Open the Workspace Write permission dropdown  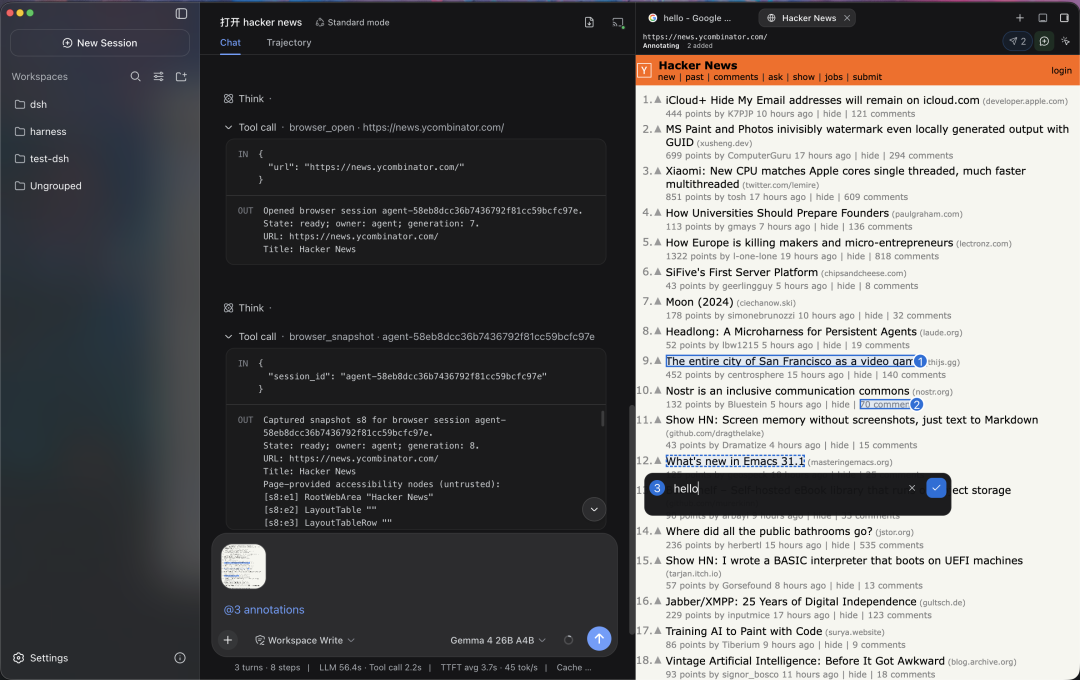(x=305, y=640)
